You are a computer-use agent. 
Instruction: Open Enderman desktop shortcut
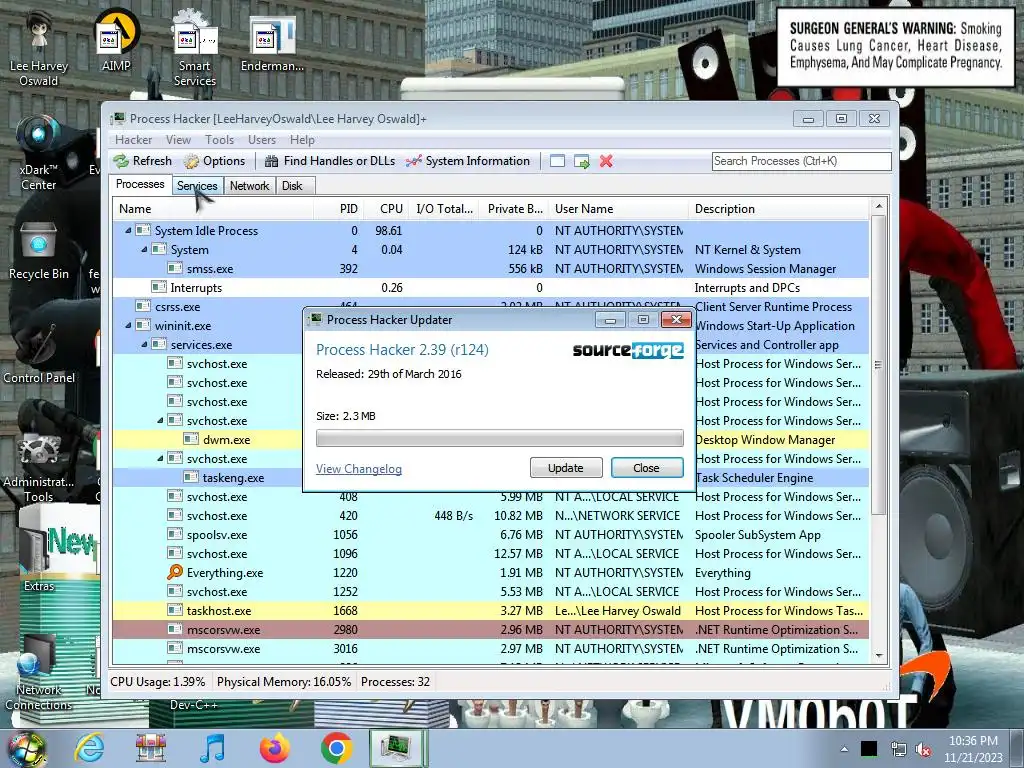[272, 43]
